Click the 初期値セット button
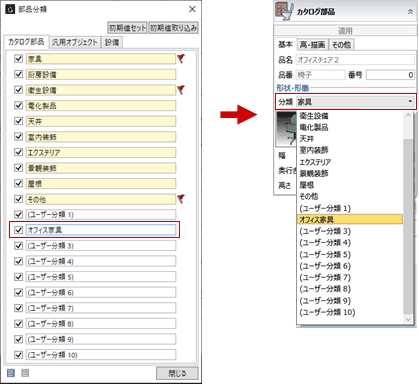Viewport: 419px width, 384px height. tap(127, 28)
